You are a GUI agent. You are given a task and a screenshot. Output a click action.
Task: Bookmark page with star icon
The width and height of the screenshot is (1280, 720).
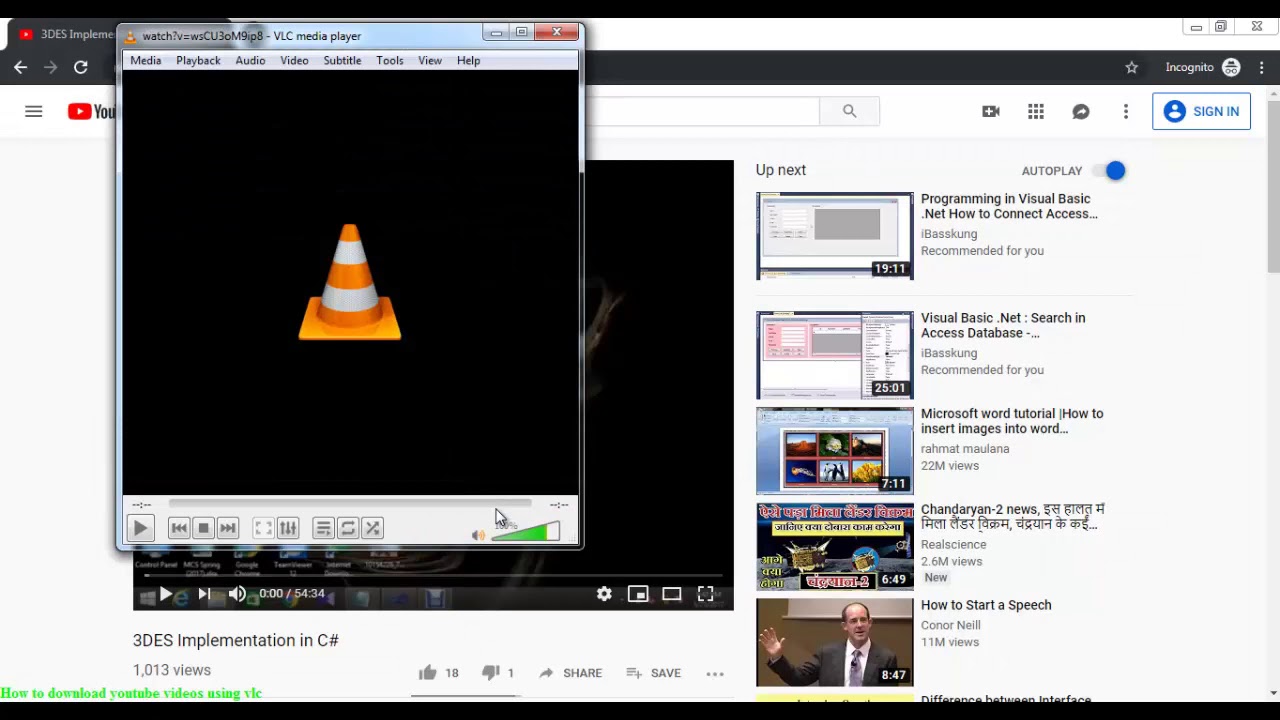(x=1132, y=67)
